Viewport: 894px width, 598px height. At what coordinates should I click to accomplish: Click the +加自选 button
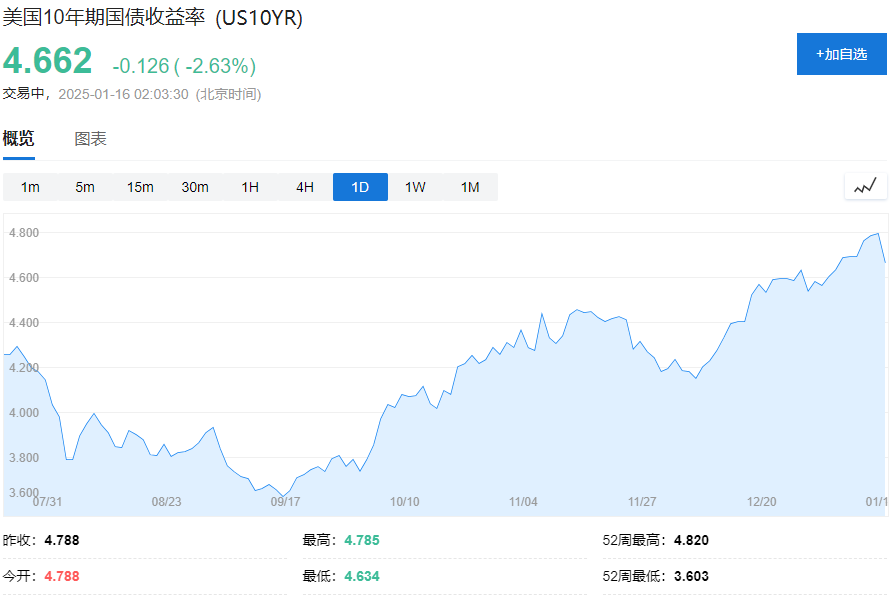pos(842,53)
